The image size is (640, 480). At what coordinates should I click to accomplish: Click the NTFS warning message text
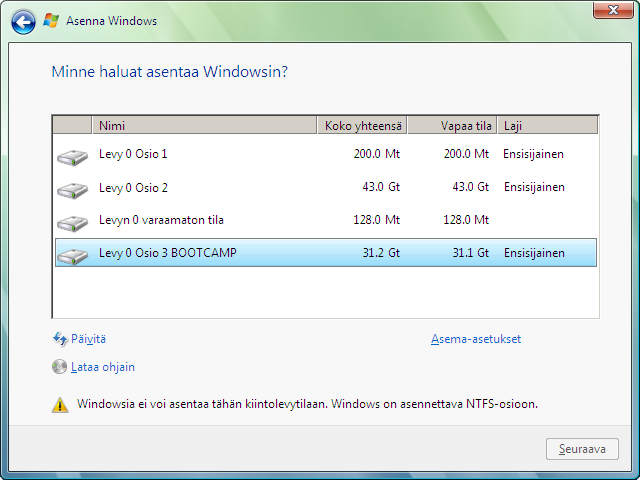[307, 404]
